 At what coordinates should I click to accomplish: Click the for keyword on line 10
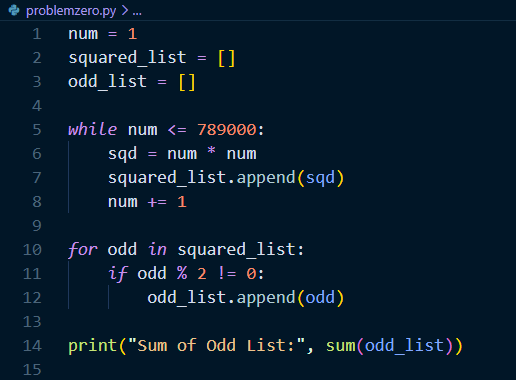coord(83,250)
